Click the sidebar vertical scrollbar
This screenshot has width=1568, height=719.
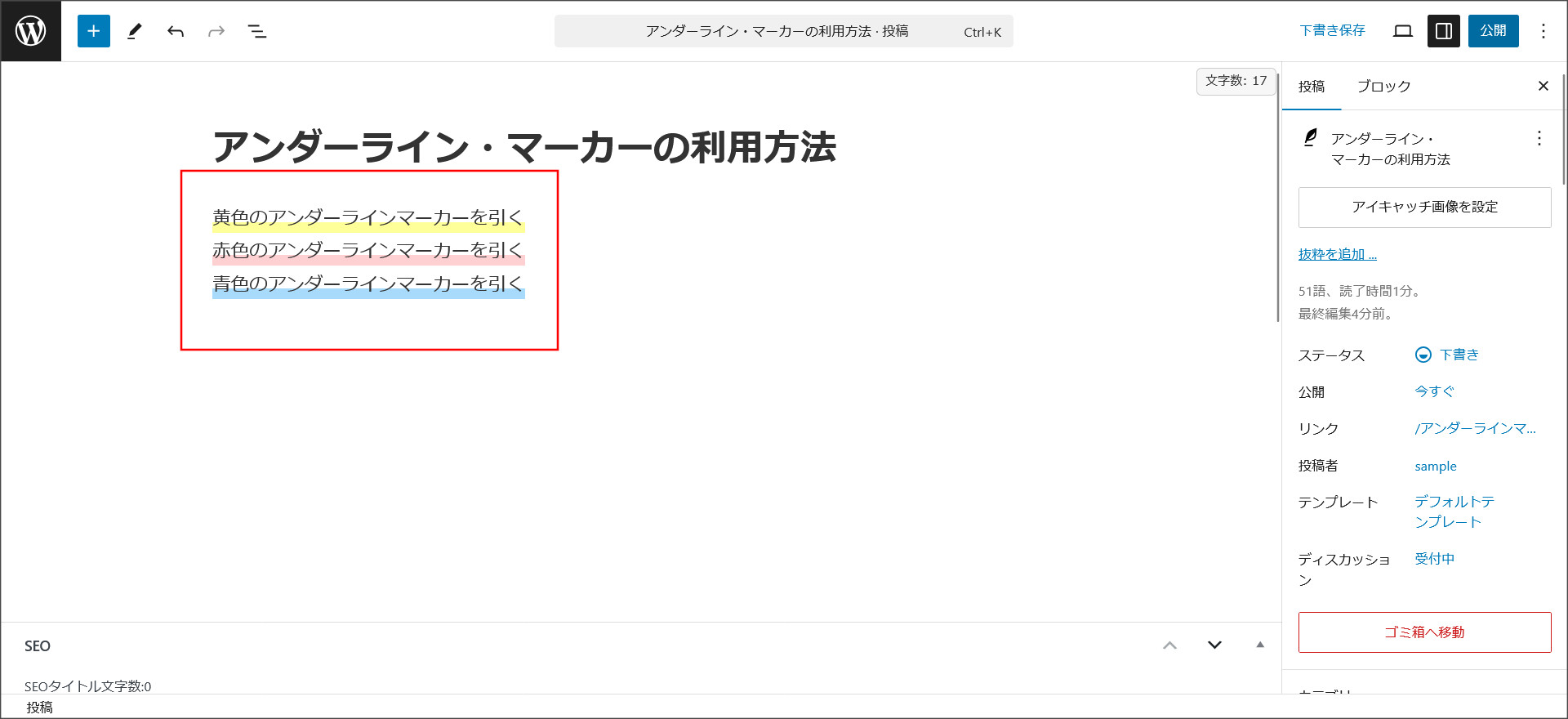click(x=1564, y=129)
